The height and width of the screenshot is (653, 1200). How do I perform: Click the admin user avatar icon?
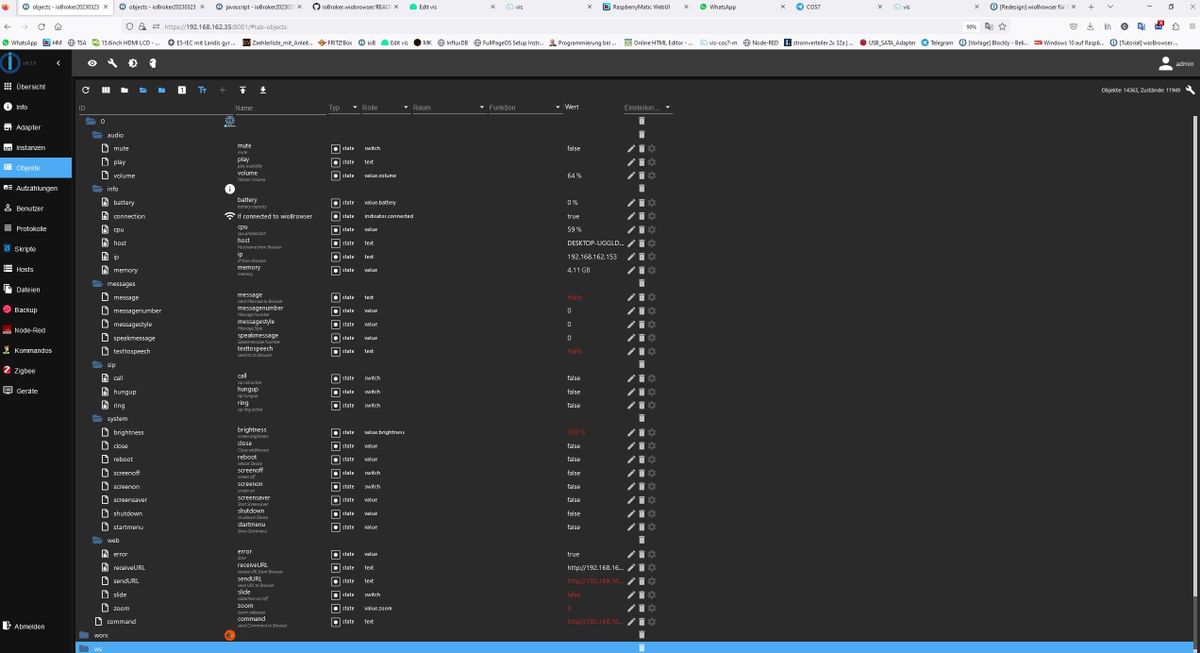tap(1165, 63)
